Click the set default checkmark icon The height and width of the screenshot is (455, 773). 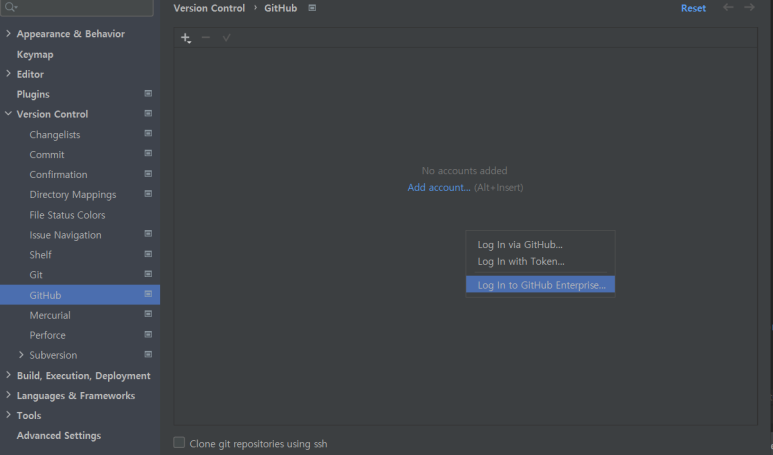[226, 37]
